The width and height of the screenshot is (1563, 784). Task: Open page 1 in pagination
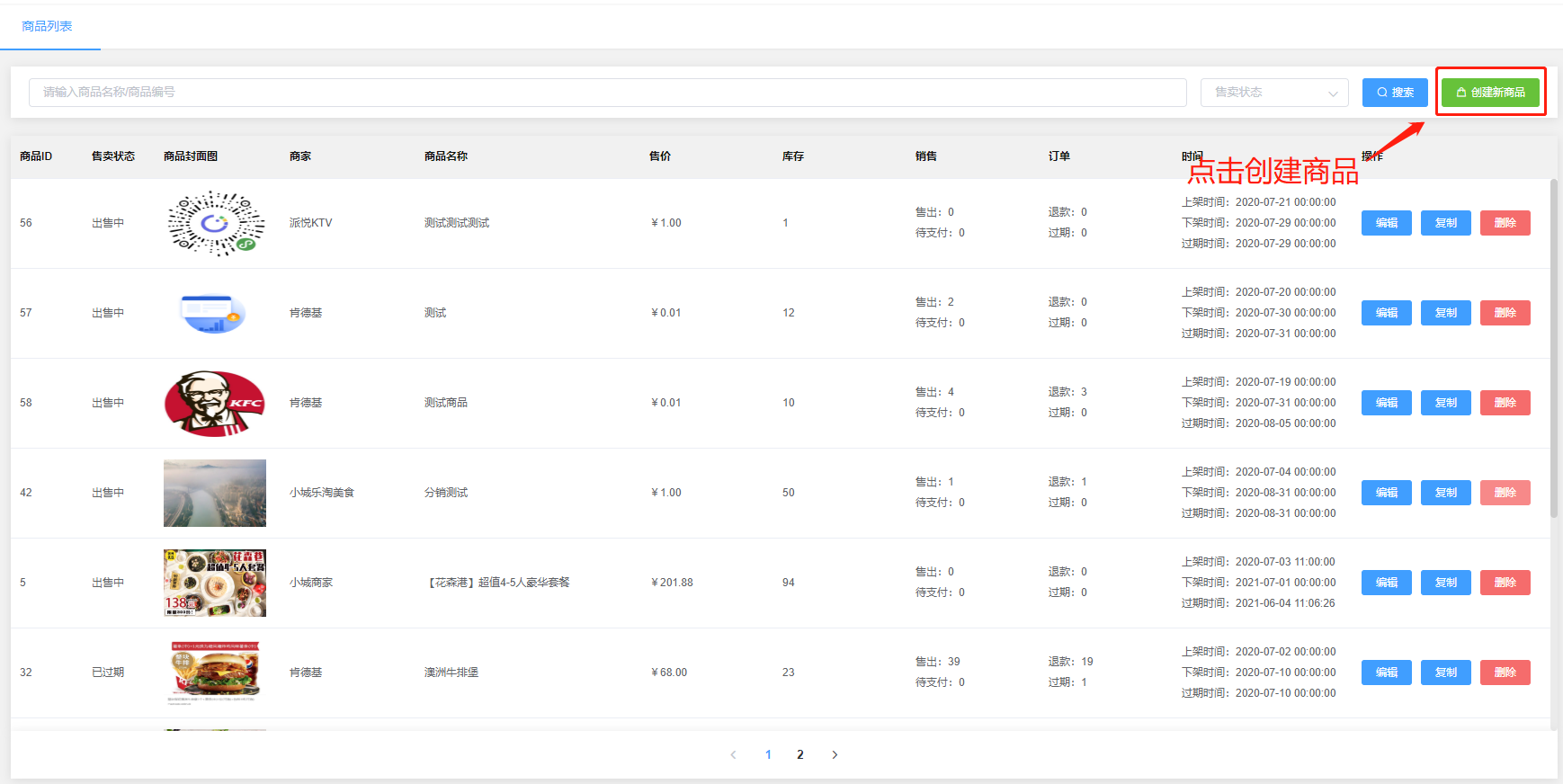pyautogui.click(x=768, y=754)
